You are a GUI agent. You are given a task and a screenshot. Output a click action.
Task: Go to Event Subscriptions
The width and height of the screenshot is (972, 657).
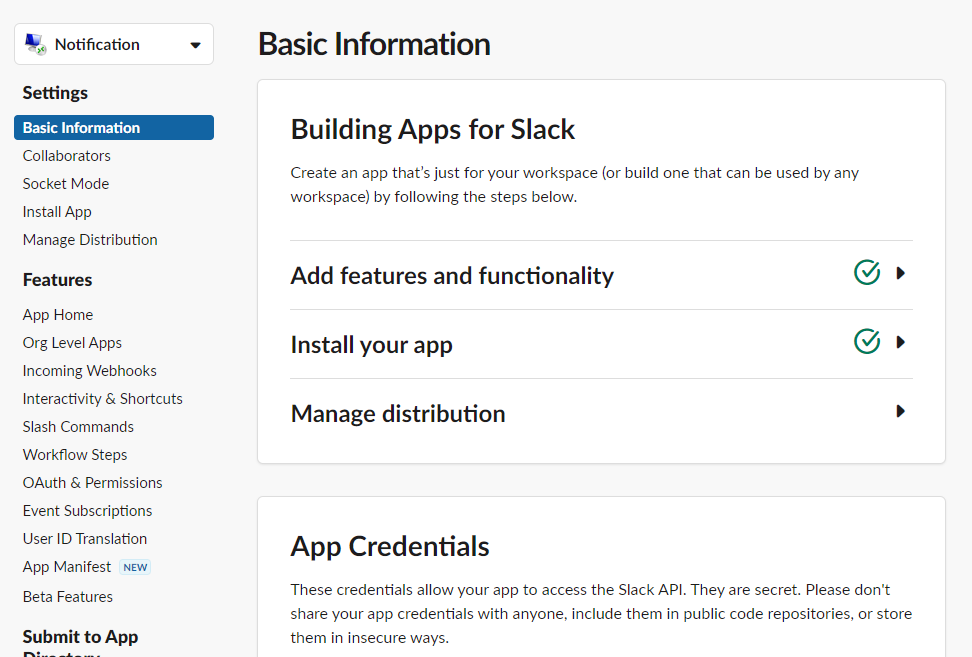point(87,511)
